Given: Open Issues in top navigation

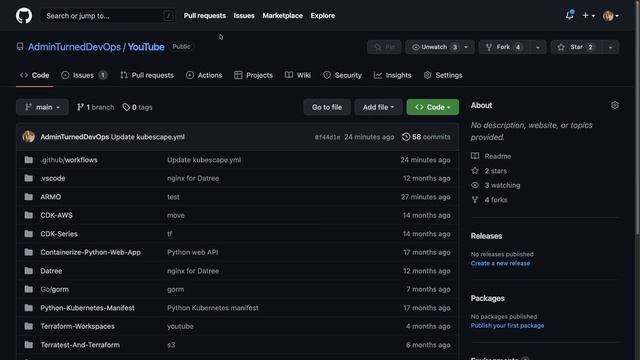Looking at the screenshot, I should (x=244, y=16).
